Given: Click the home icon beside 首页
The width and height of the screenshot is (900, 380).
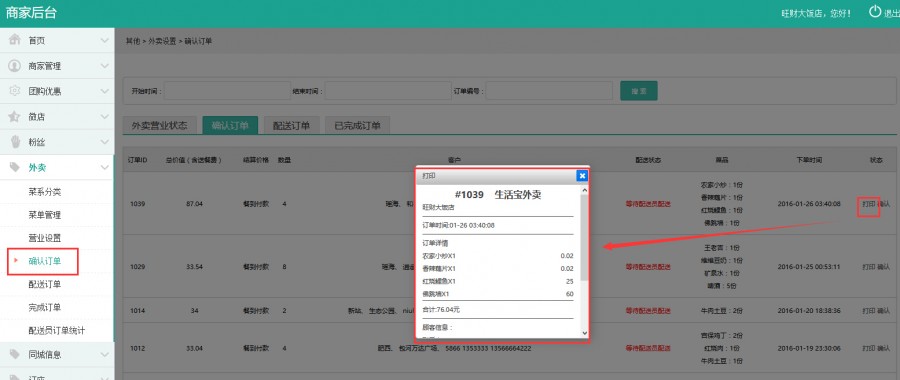Looking at the screenshot, I should point(15,40).
